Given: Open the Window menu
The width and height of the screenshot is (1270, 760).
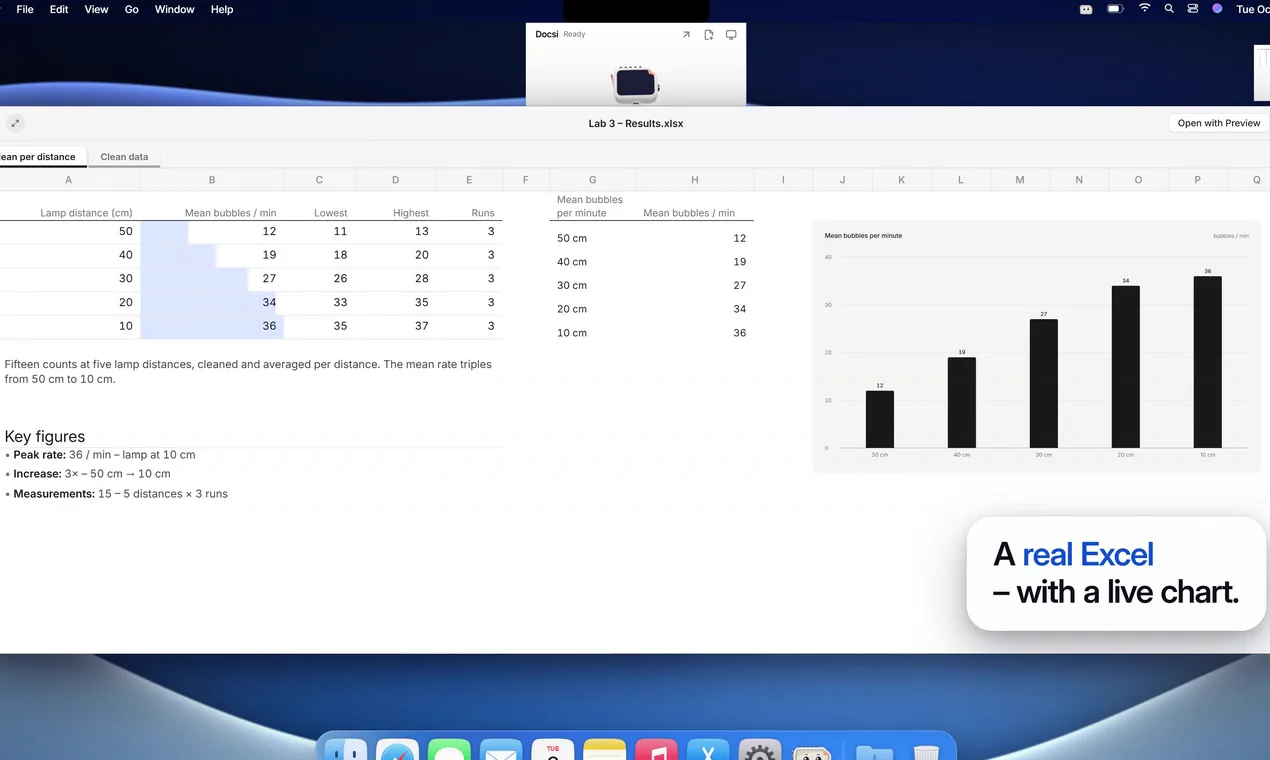Looking at the screenshot, I should tap(174, 9).
